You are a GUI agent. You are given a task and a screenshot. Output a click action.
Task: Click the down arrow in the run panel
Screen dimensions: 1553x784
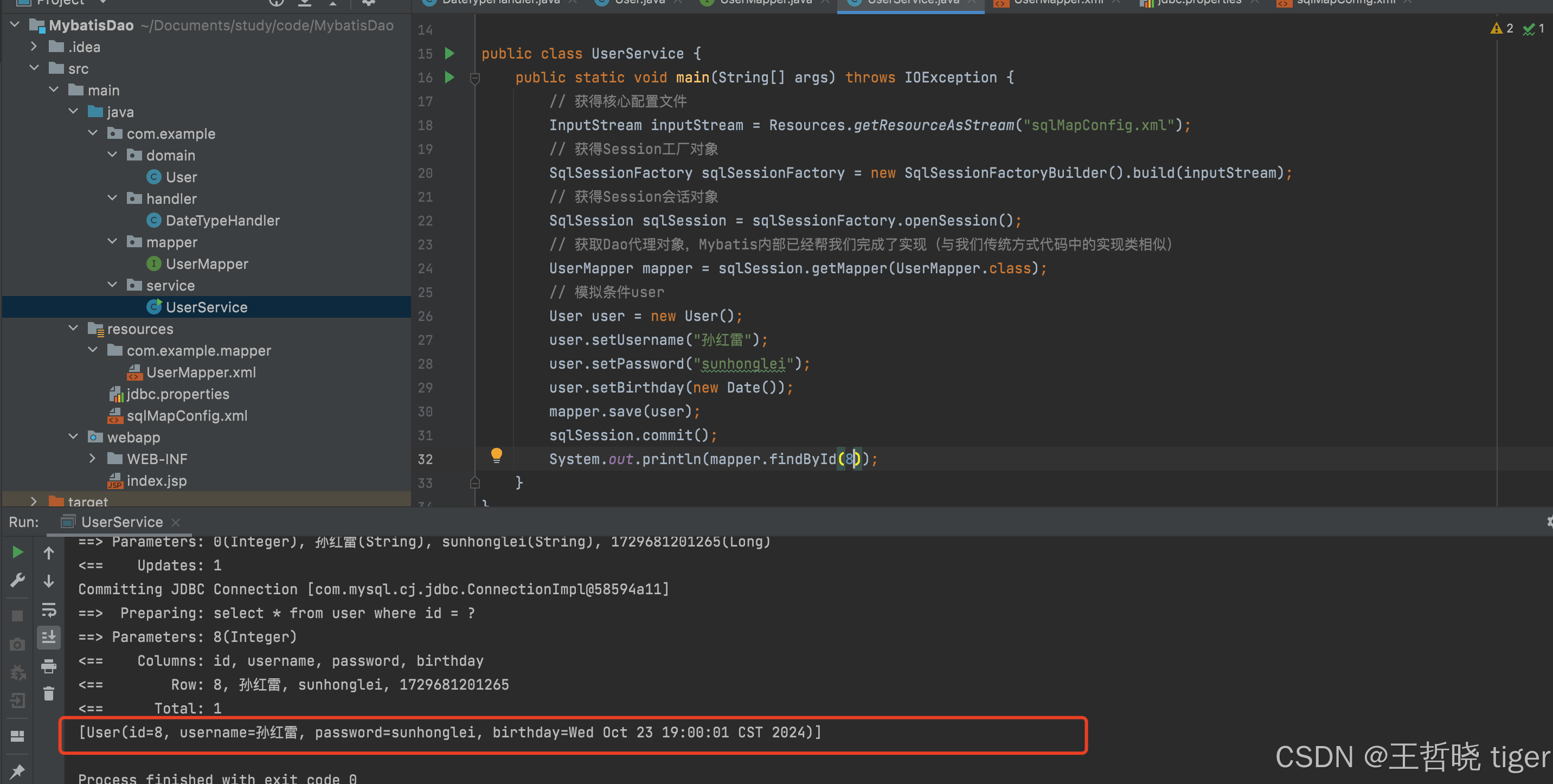pyautogui.click(x=49, y=581)
